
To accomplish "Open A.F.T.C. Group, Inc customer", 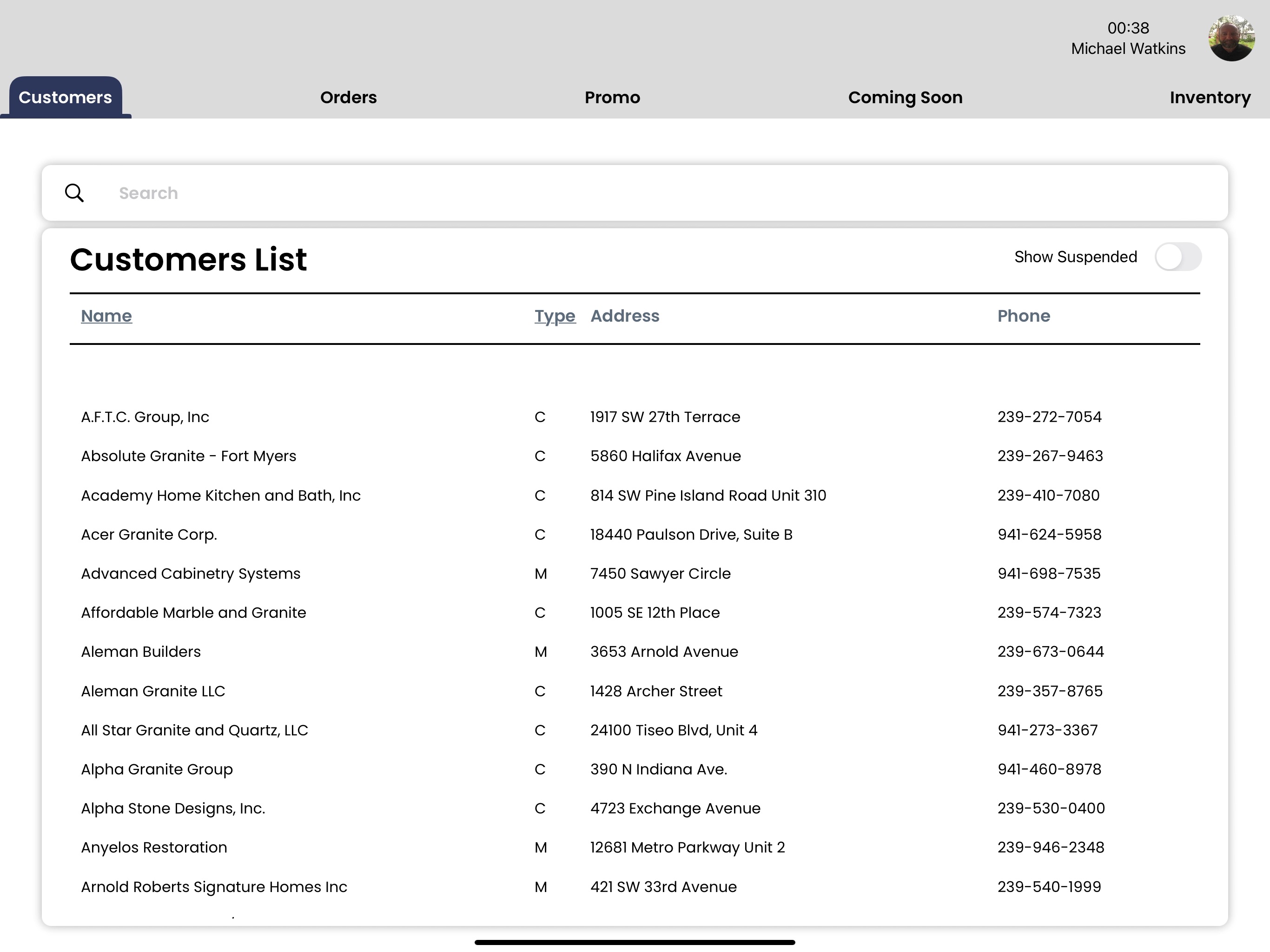I will [145, 417].
